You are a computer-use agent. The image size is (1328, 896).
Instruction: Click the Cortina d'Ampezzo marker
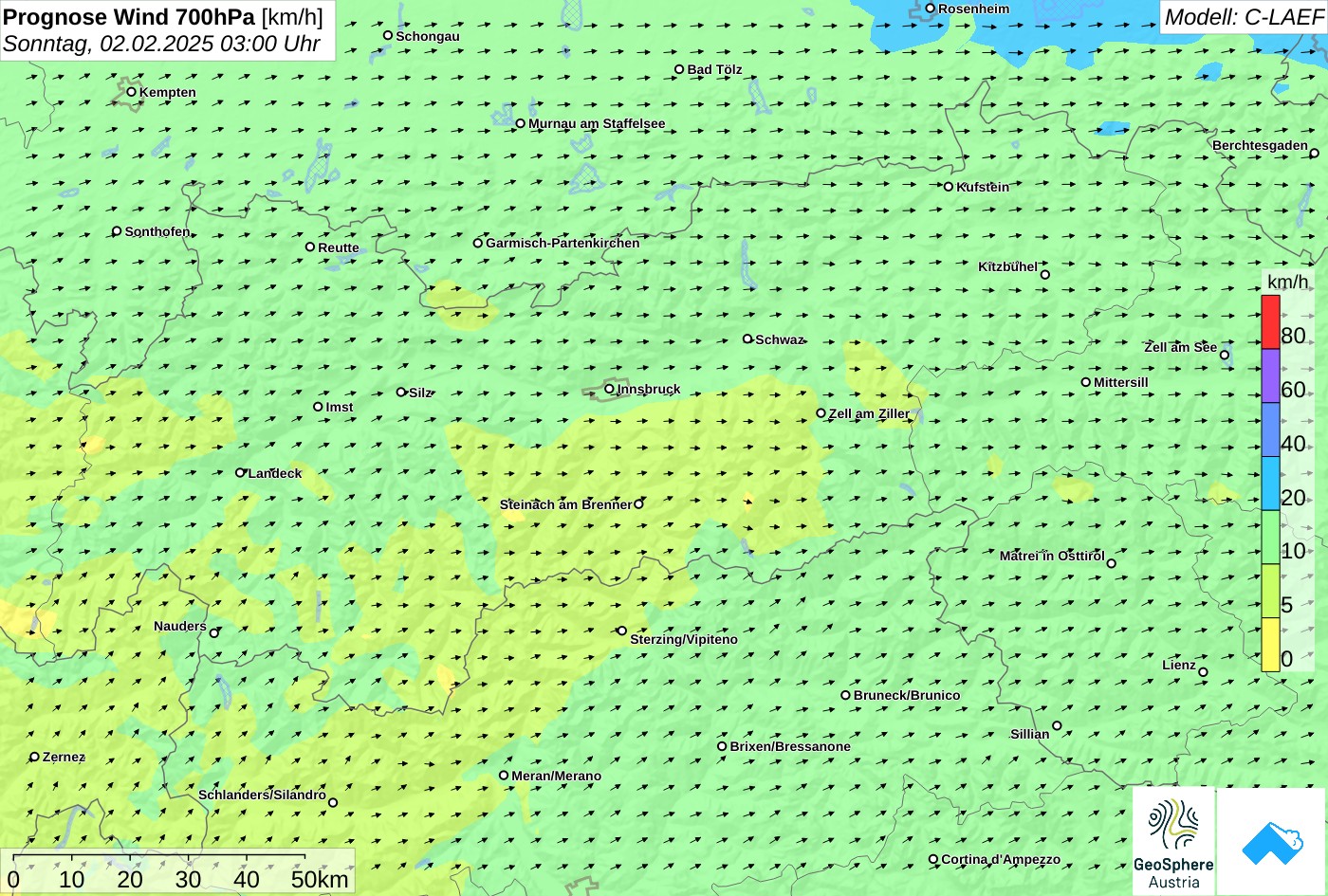(933, 859)
